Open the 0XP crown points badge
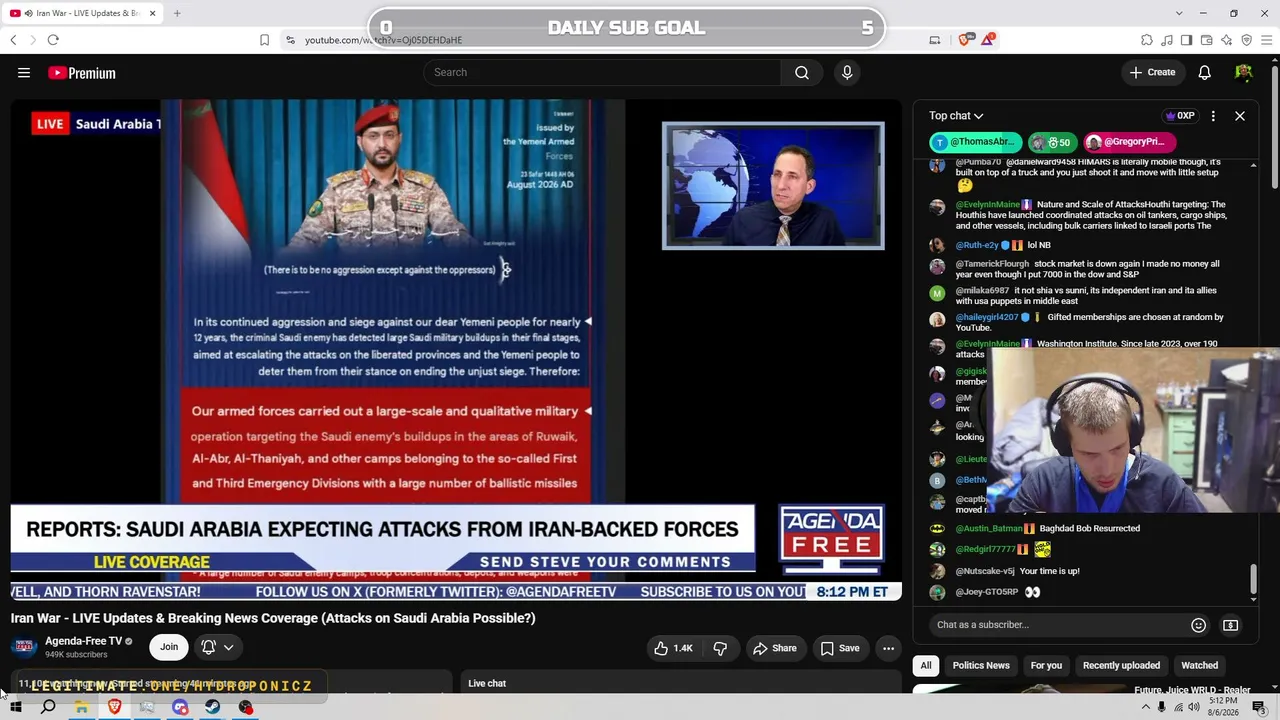This screenshot has width=1280, height=720. pyautogui.click(x=1181, y=116)
